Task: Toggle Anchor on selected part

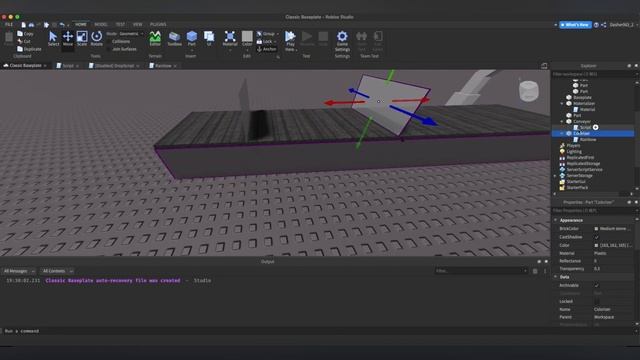Action: click(x=267, y=49)
